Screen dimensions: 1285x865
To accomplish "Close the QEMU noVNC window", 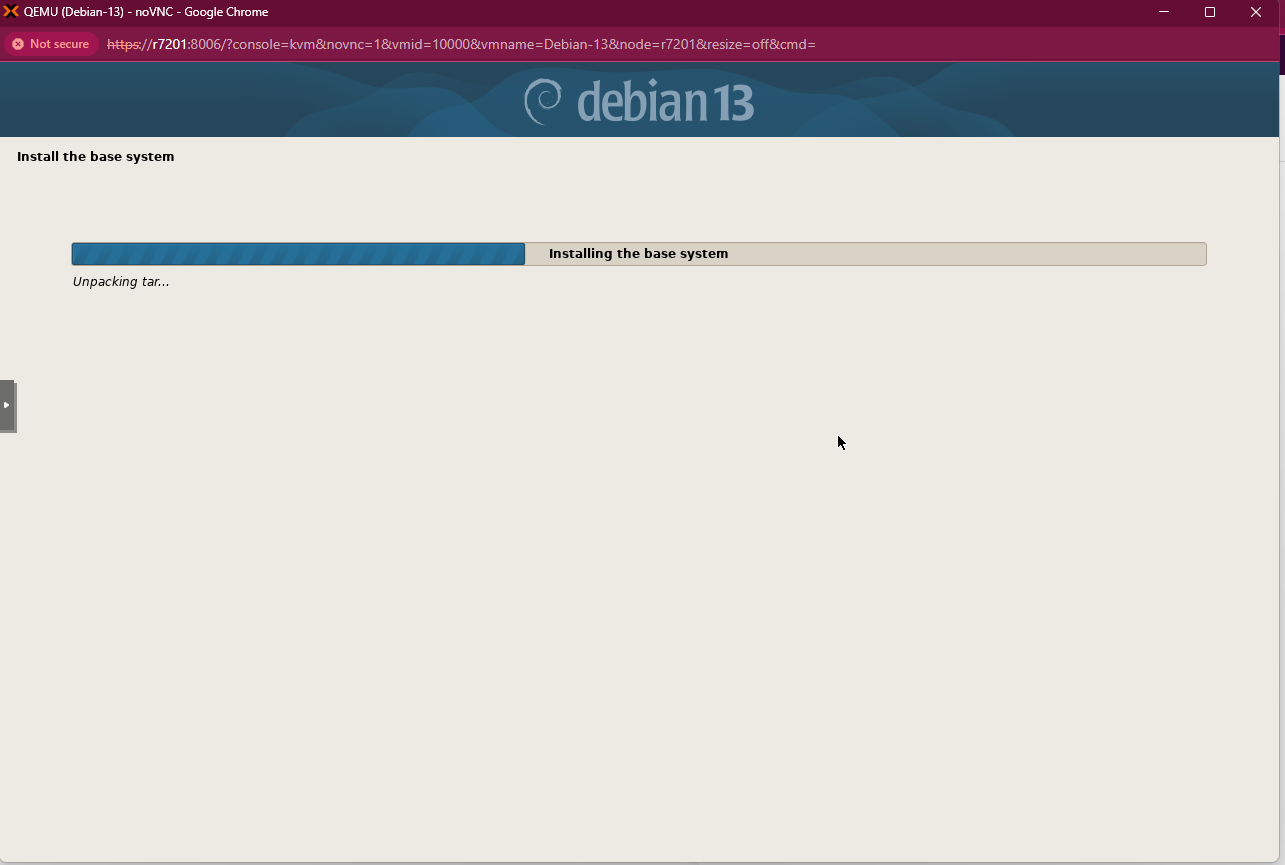I will click(x=1256, y=12).
